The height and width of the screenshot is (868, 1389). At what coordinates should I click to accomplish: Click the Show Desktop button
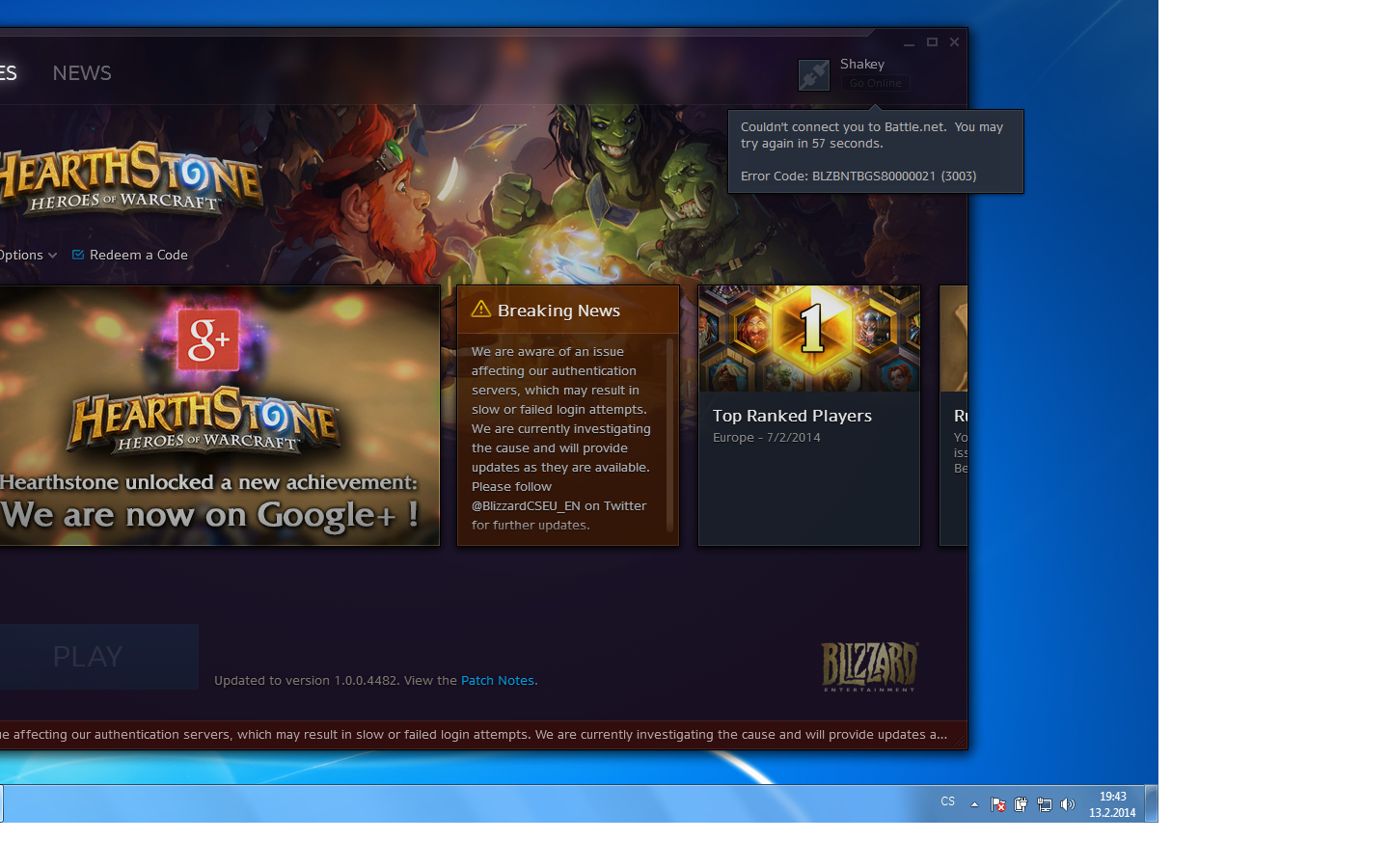1152,803
